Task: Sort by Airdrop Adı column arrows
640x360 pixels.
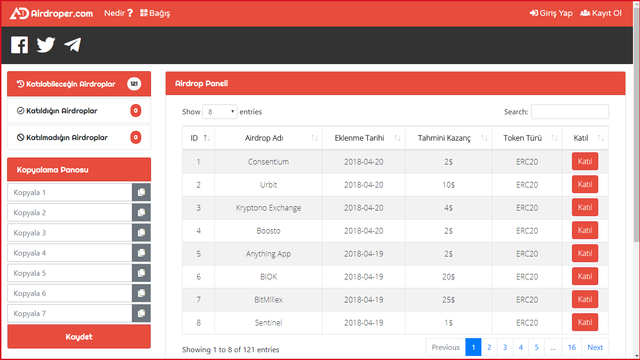Action: coord(314,138)
